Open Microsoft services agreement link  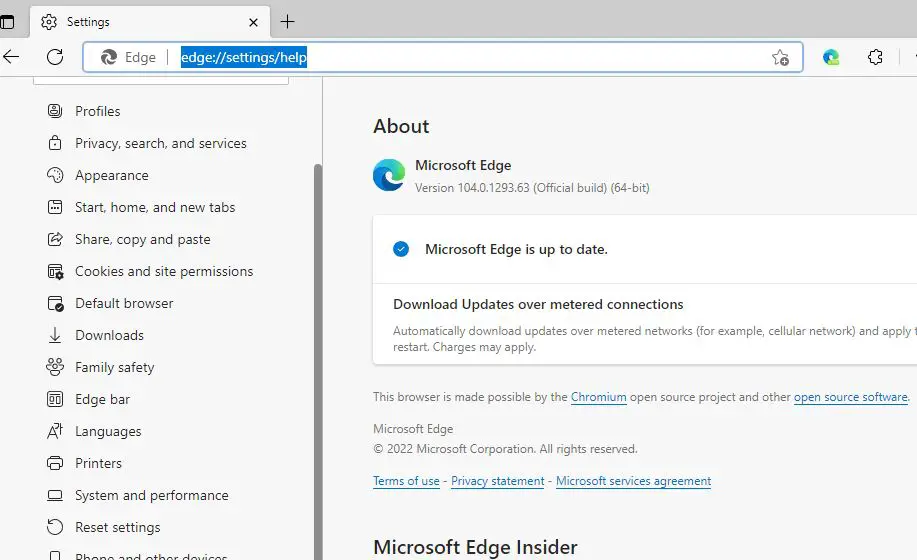[633, 481]
